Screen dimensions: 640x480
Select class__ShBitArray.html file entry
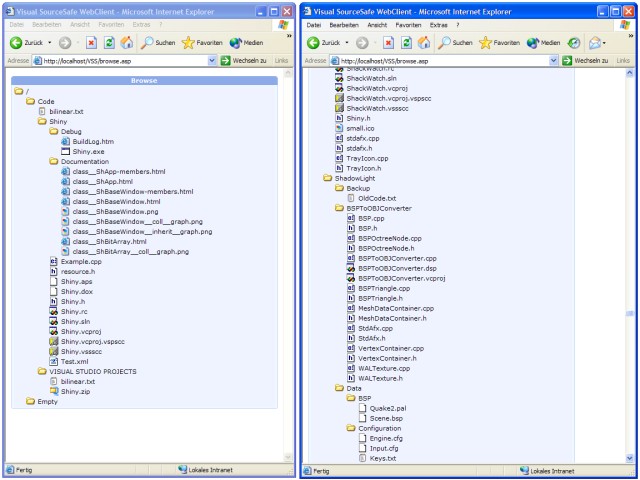point(109,242)
